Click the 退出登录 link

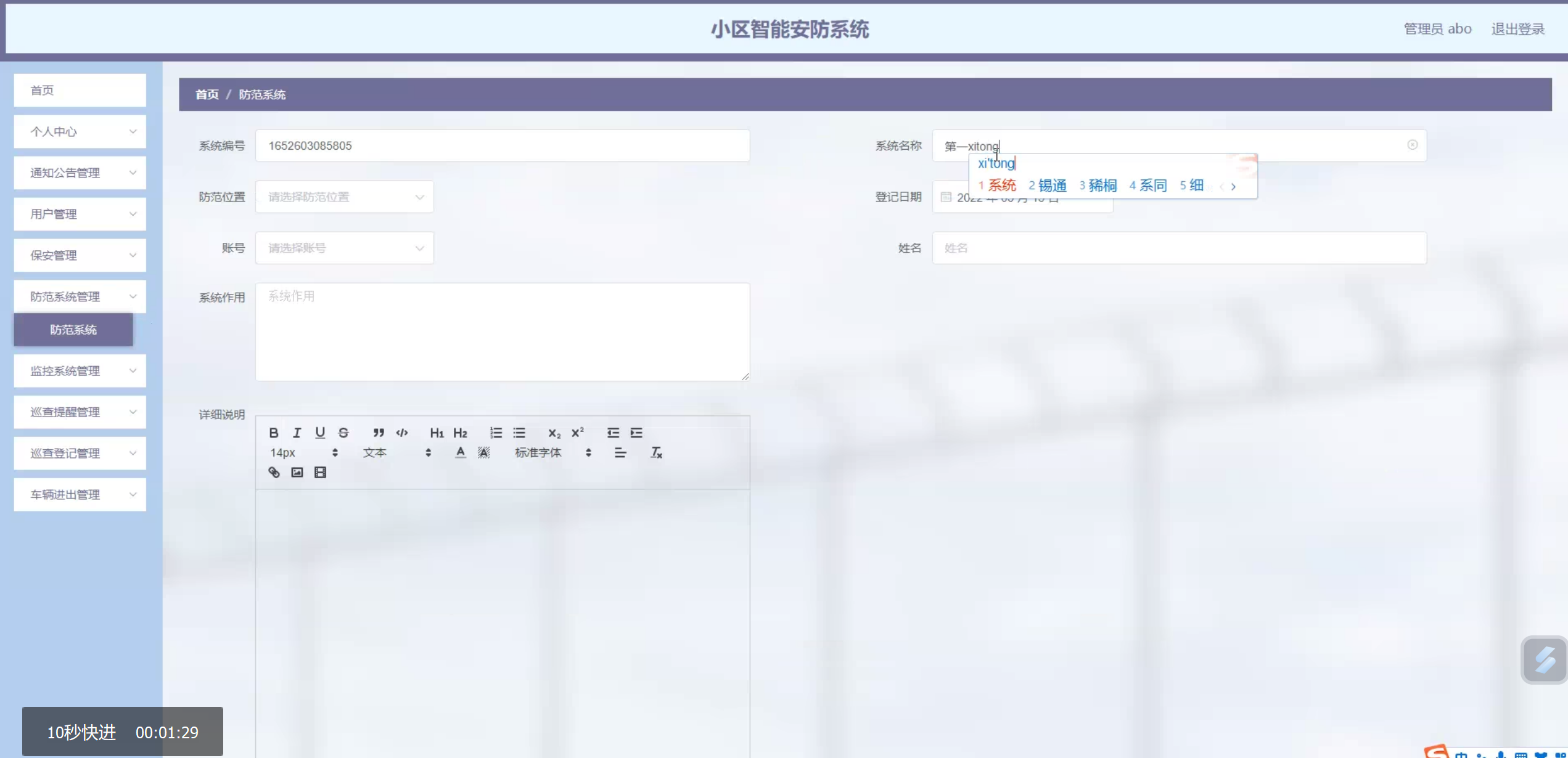click(x=1517, y=29)
